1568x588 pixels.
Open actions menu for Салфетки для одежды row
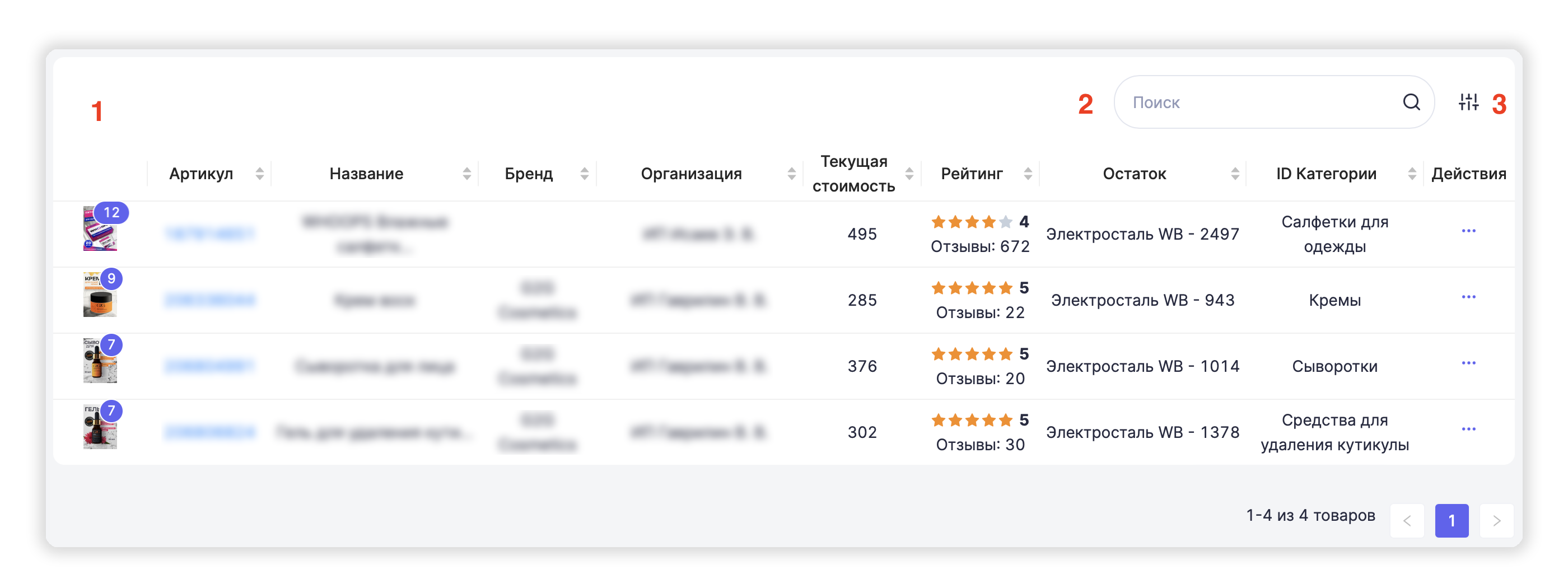1468,231
